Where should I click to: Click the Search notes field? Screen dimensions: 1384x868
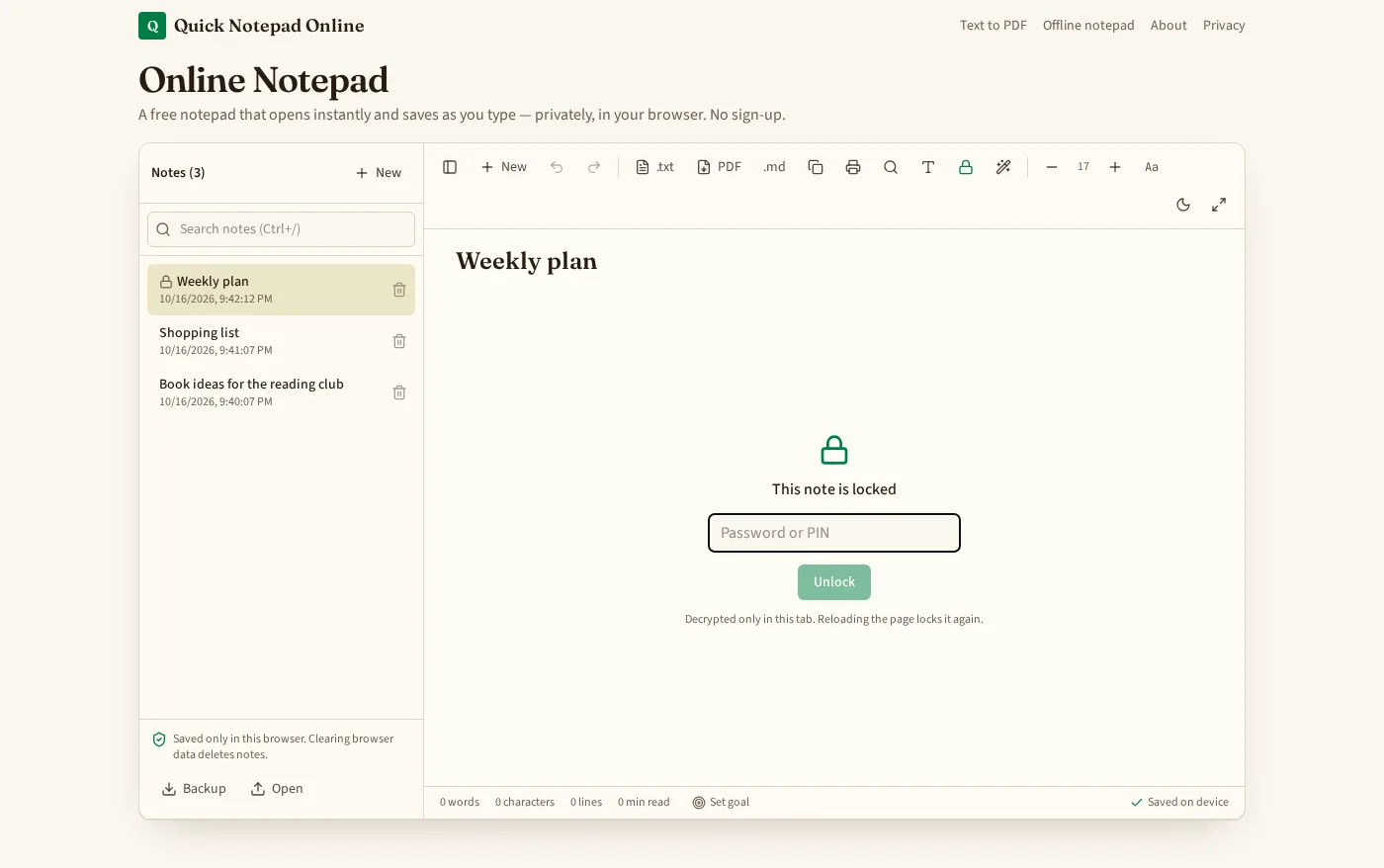281,229
